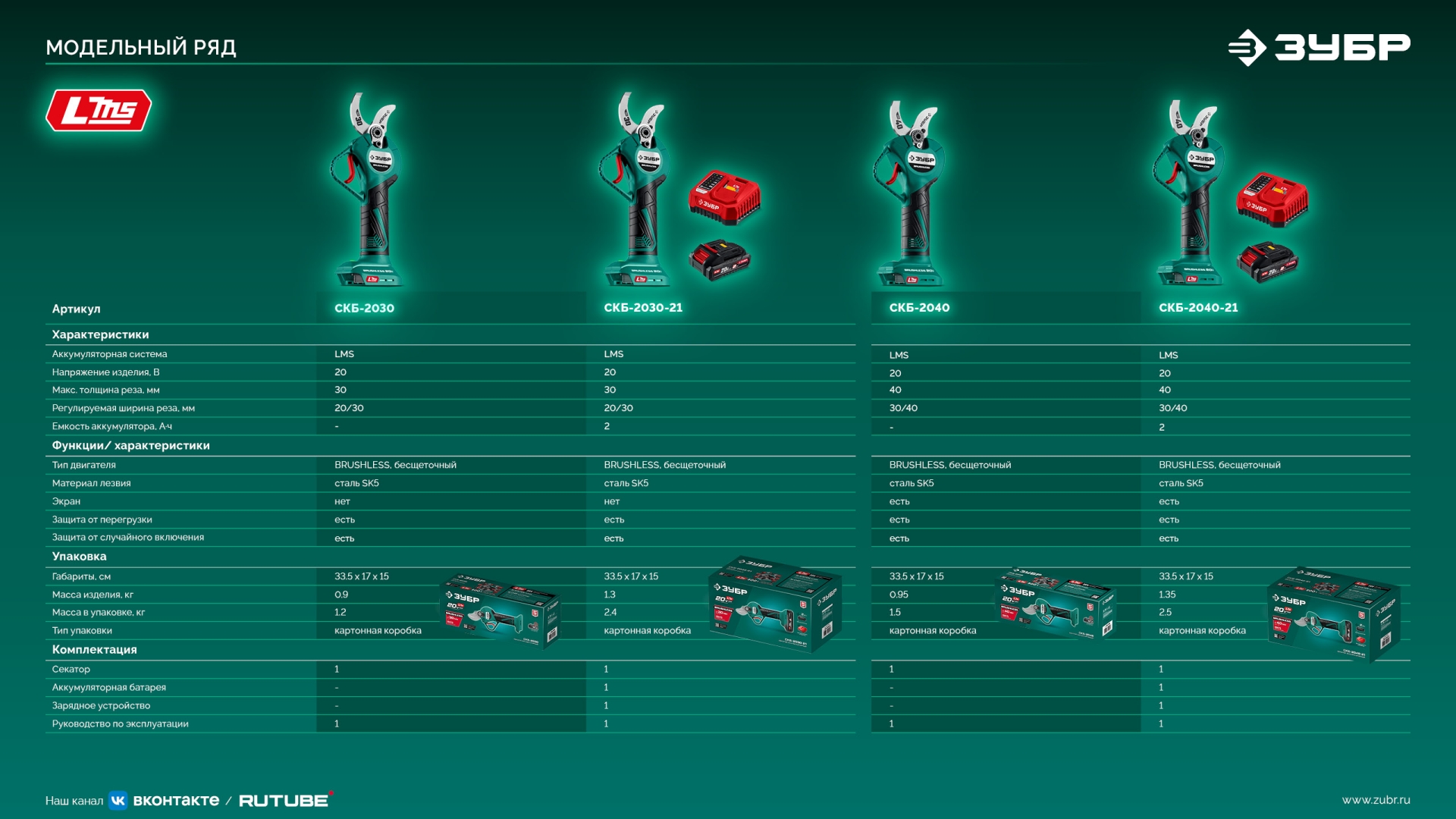Click the МОДЕЛЬНЫЙ РЯД page title
The width and height of the screenshot is (1456, 819).
click(141, 47)
